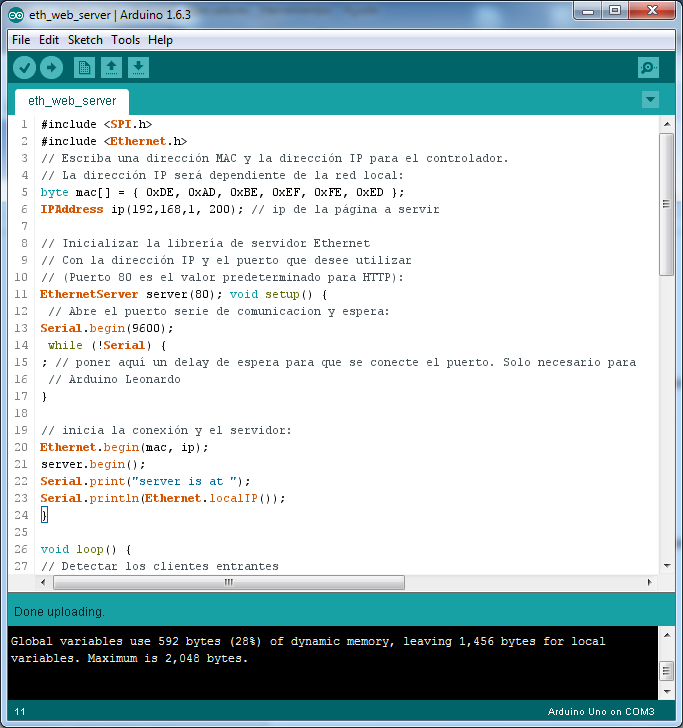Open the Edit menu
This screenshot has height=728, width=683.
(49, 40)
